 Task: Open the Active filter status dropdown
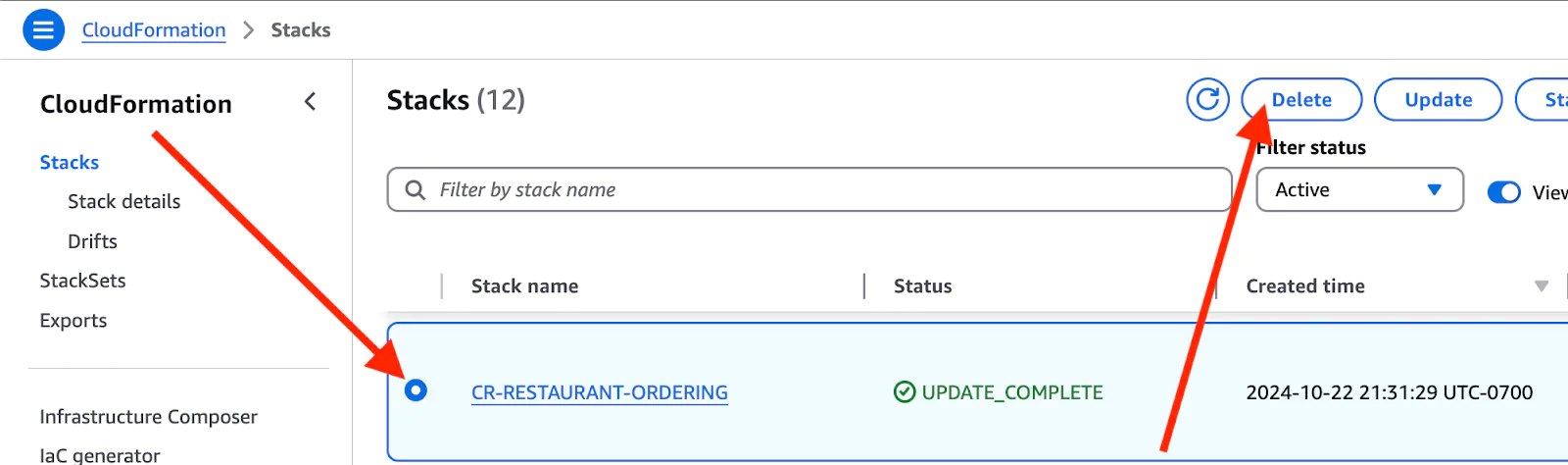click(x=1359, y=190)
